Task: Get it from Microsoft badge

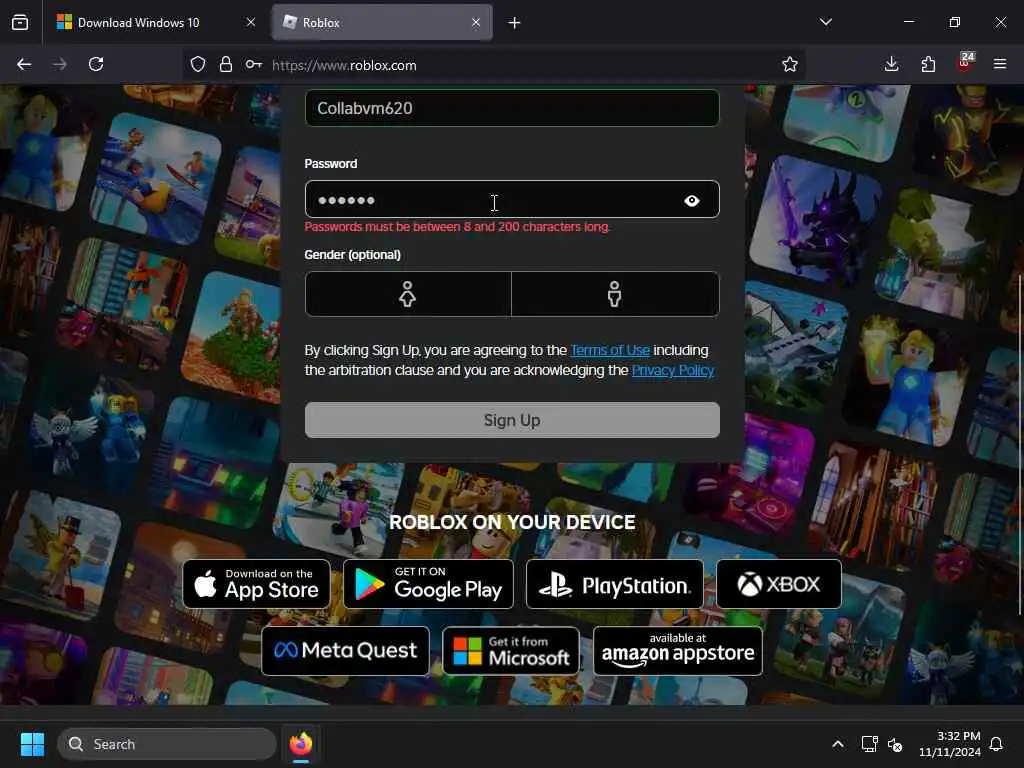Action: (x=511, y=650)
